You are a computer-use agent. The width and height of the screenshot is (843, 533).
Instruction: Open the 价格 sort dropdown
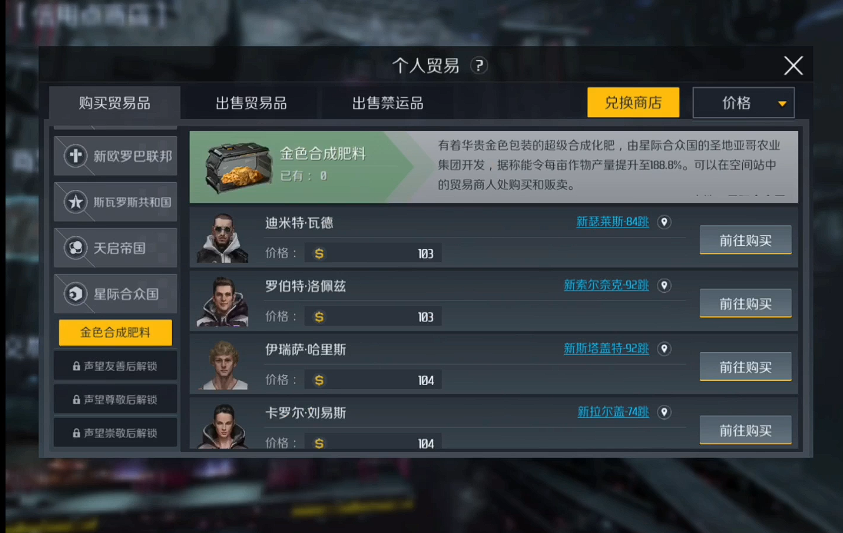[744, 102]
